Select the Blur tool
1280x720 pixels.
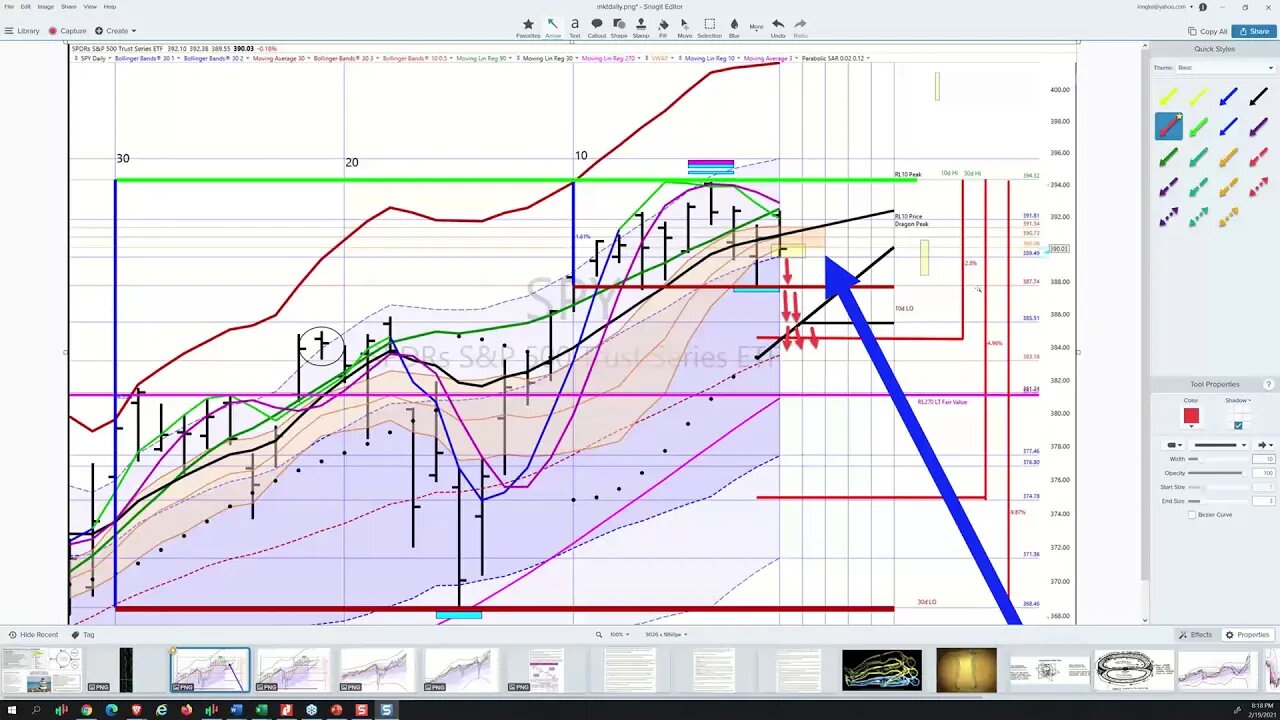tap(734, 27)
